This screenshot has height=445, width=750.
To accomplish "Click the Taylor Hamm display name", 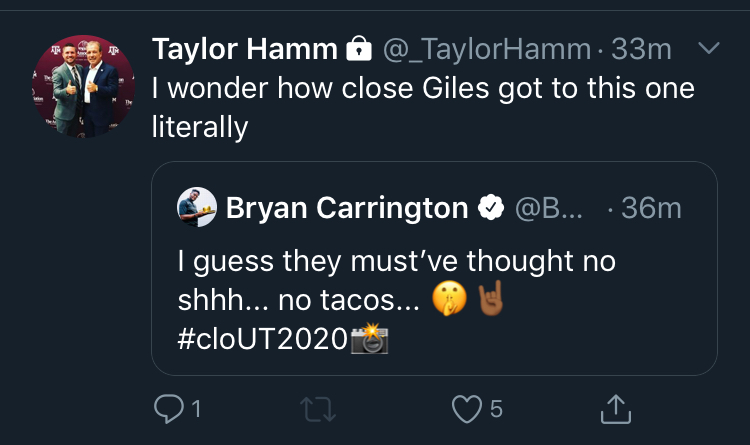I will [243, 48].
